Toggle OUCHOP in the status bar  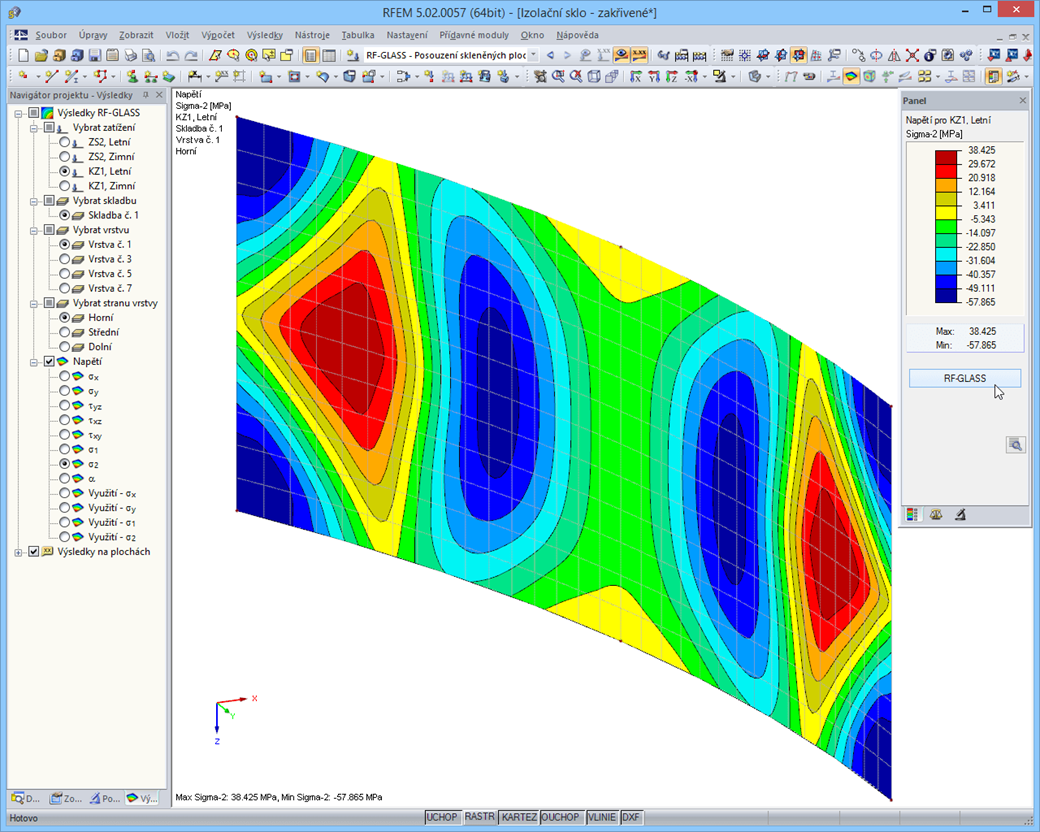coord(560,817)
